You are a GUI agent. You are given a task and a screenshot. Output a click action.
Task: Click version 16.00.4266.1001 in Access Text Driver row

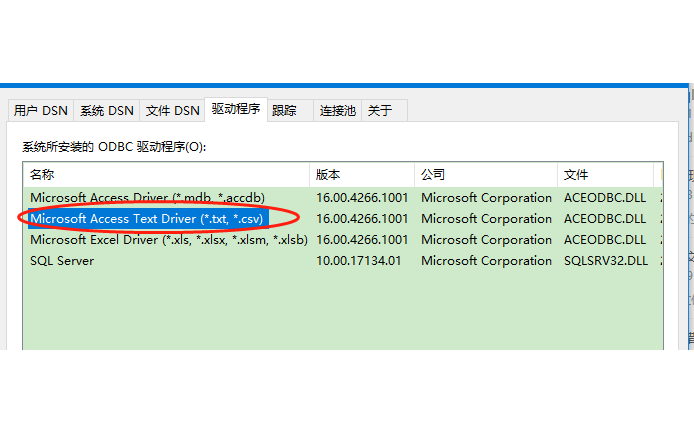[362, 219]
